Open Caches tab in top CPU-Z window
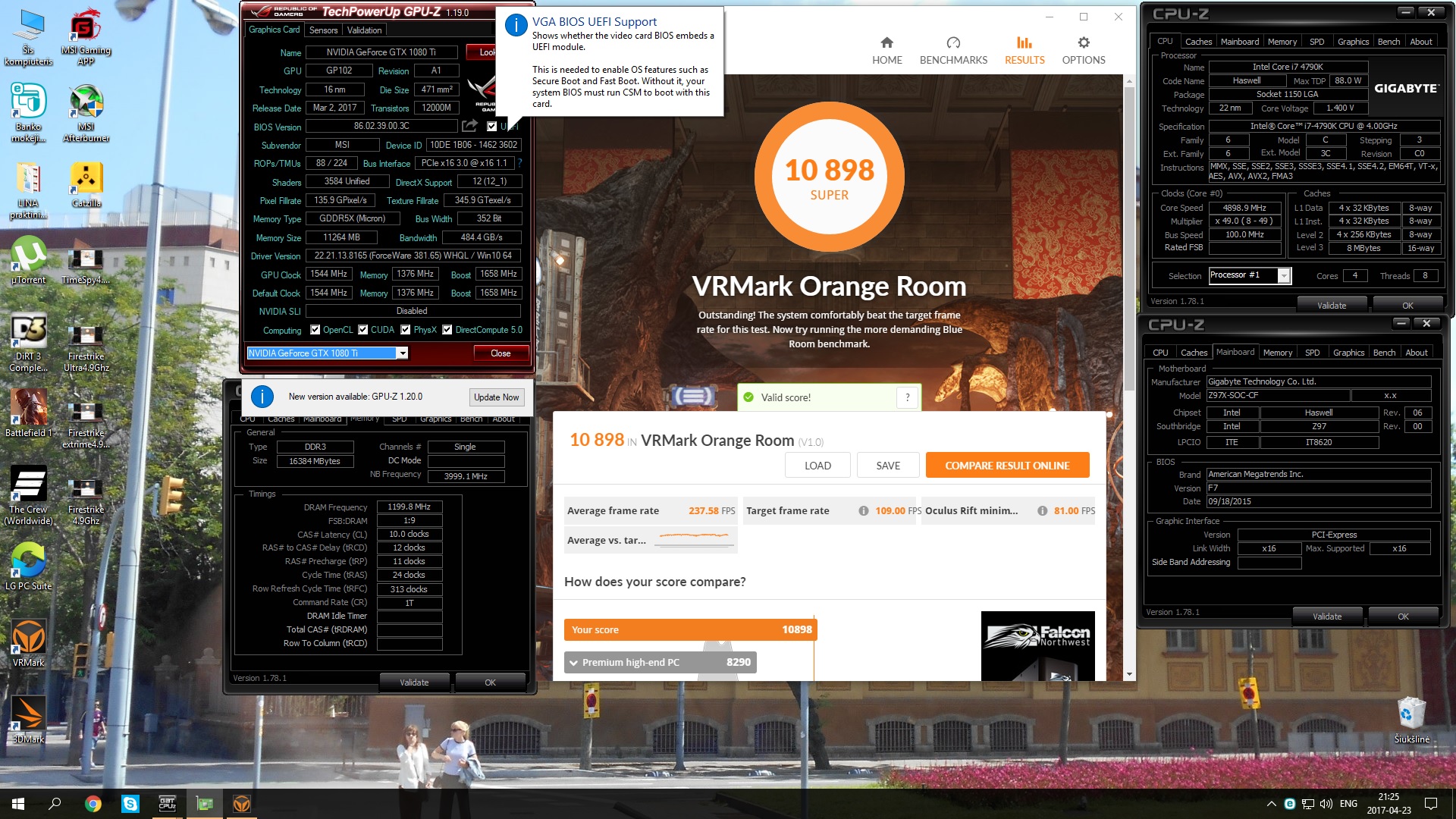This screenshot has width=1456, height=819. 1198,42
